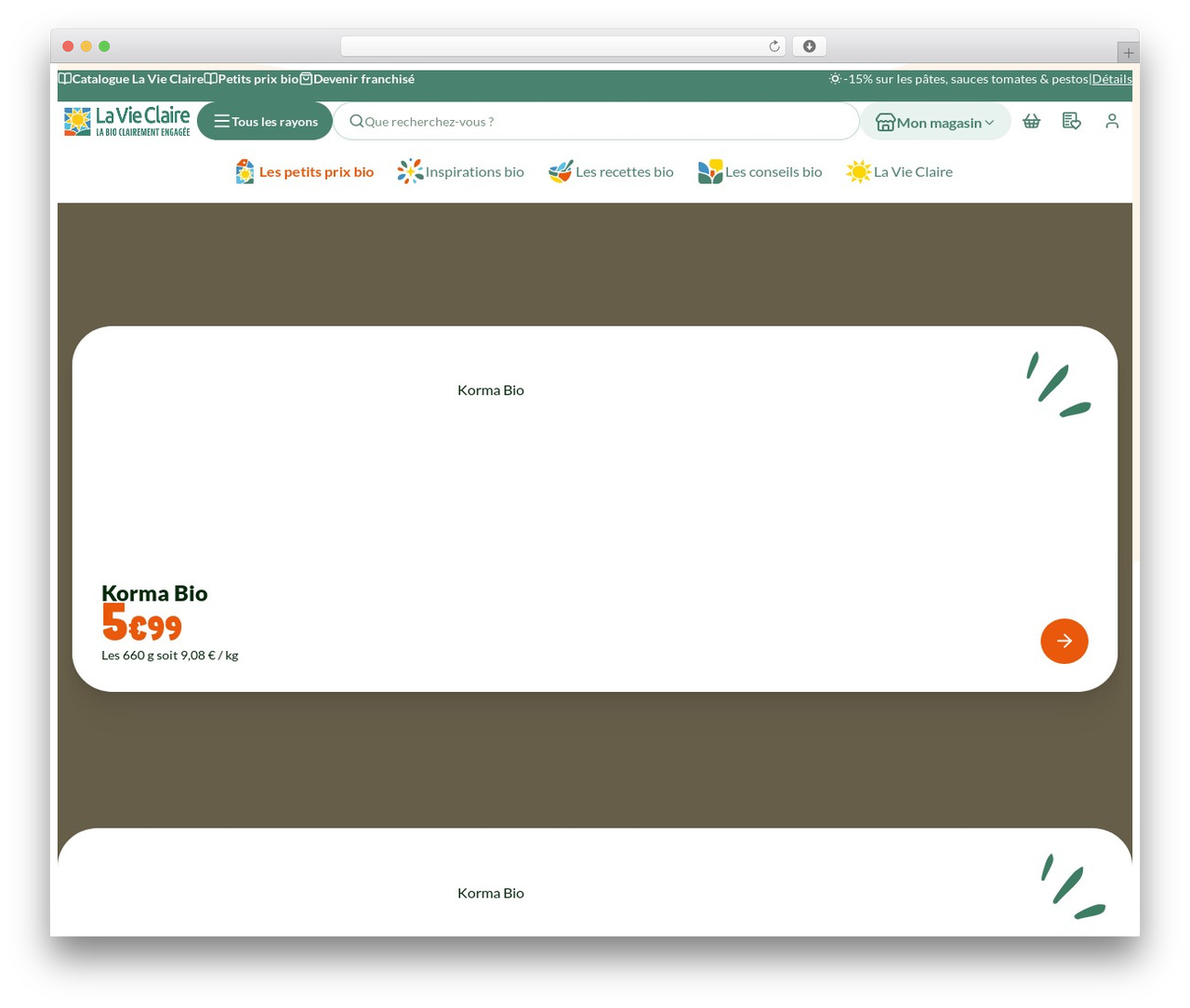1190x1008 pixels.
Task: Open Petits prix bio top link
Action: click(251, 79)
